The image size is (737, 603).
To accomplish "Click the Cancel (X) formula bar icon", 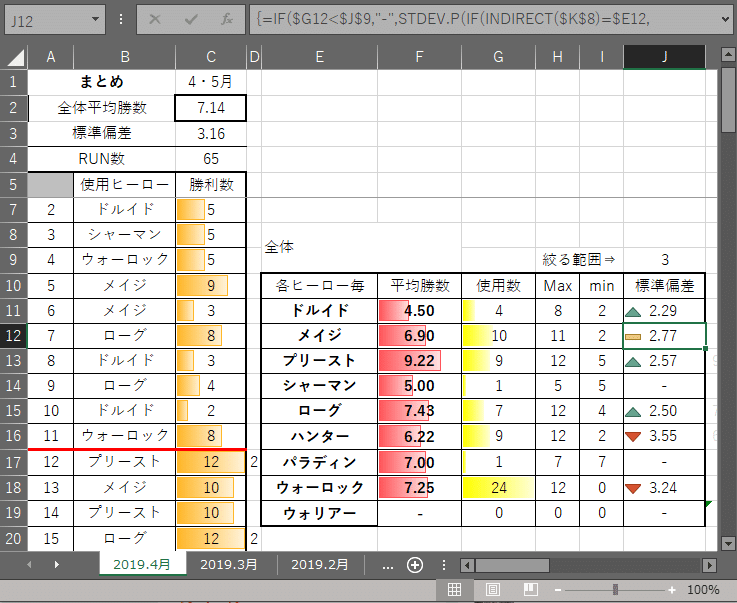I will 155,19.
